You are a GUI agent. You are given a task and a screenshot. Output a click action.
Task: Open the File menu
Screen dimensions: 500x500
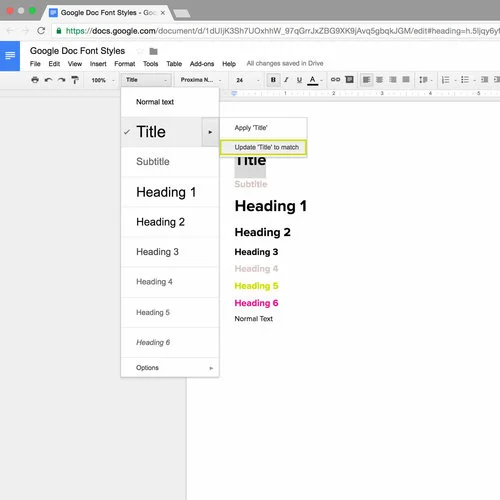tap(35, 64)
